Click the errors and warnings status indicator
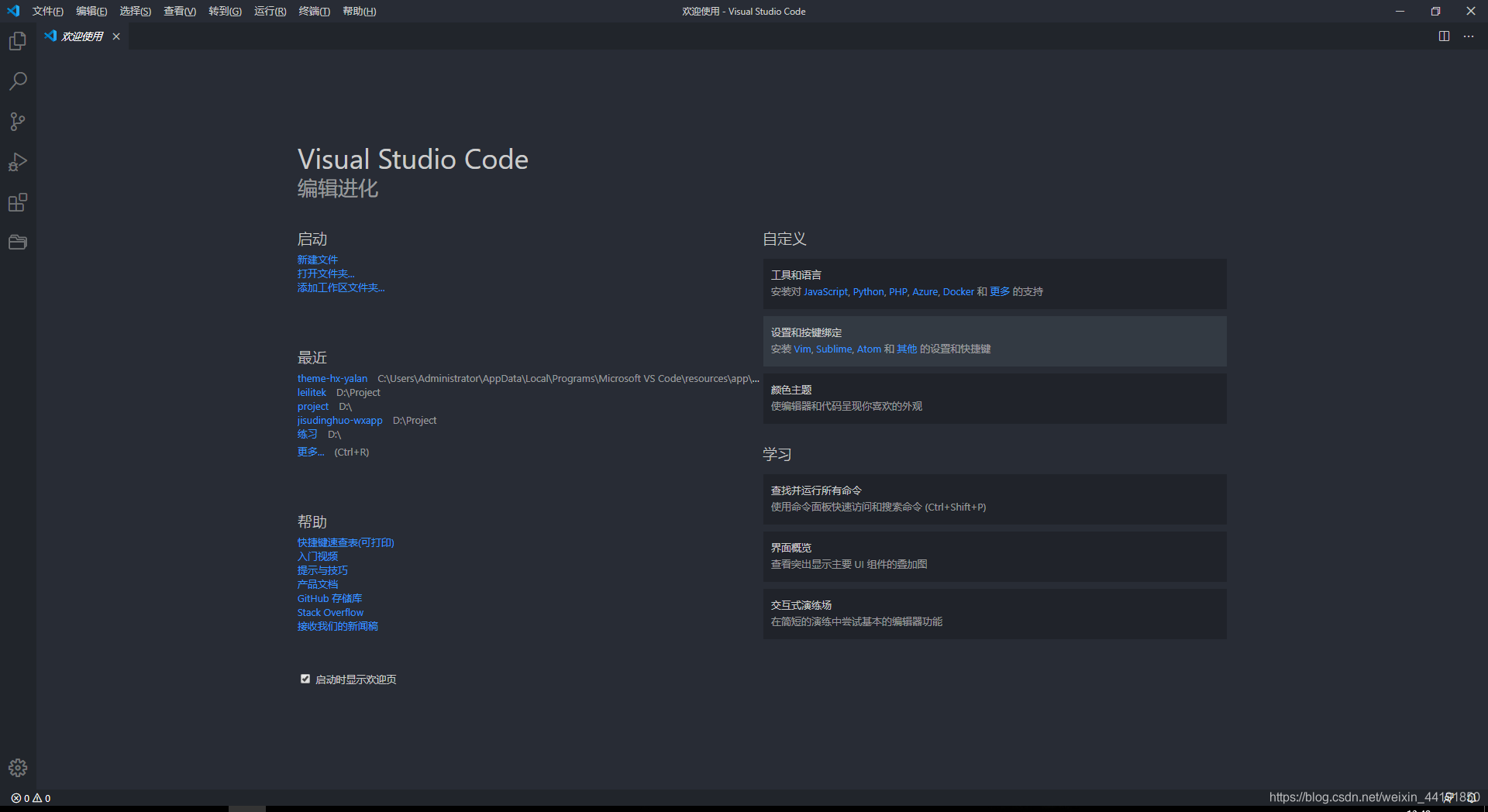1488x812 pixels. [29, 798]
